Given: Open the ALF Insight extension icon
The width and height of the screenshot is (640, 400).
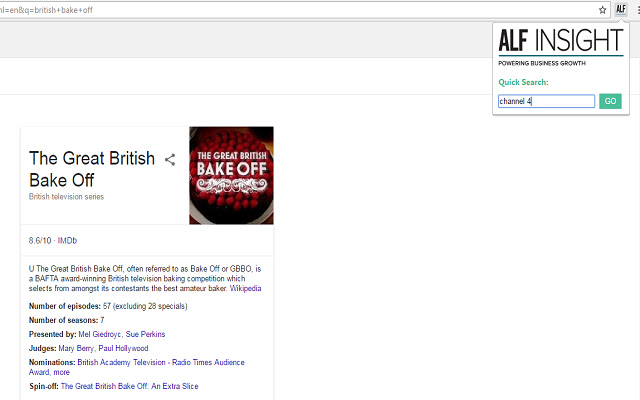Looking at the screenshot, I should [x=621, y=9].
